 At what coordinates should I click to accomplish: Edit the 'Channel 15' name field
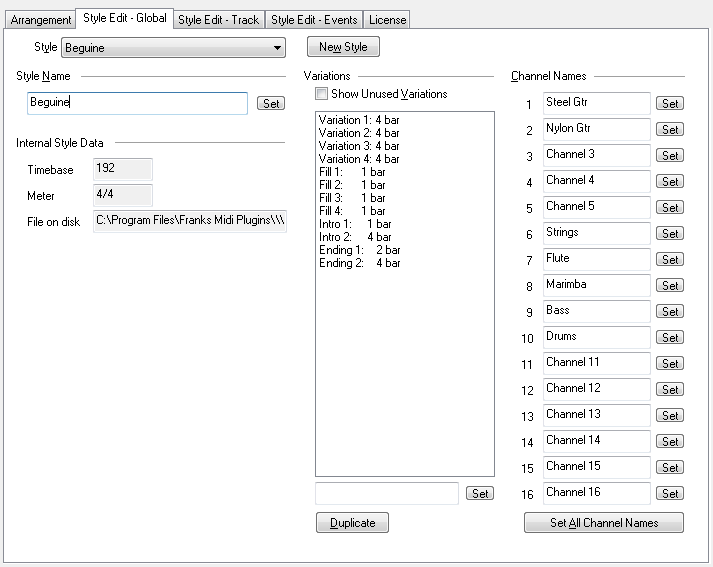point(597,467)
